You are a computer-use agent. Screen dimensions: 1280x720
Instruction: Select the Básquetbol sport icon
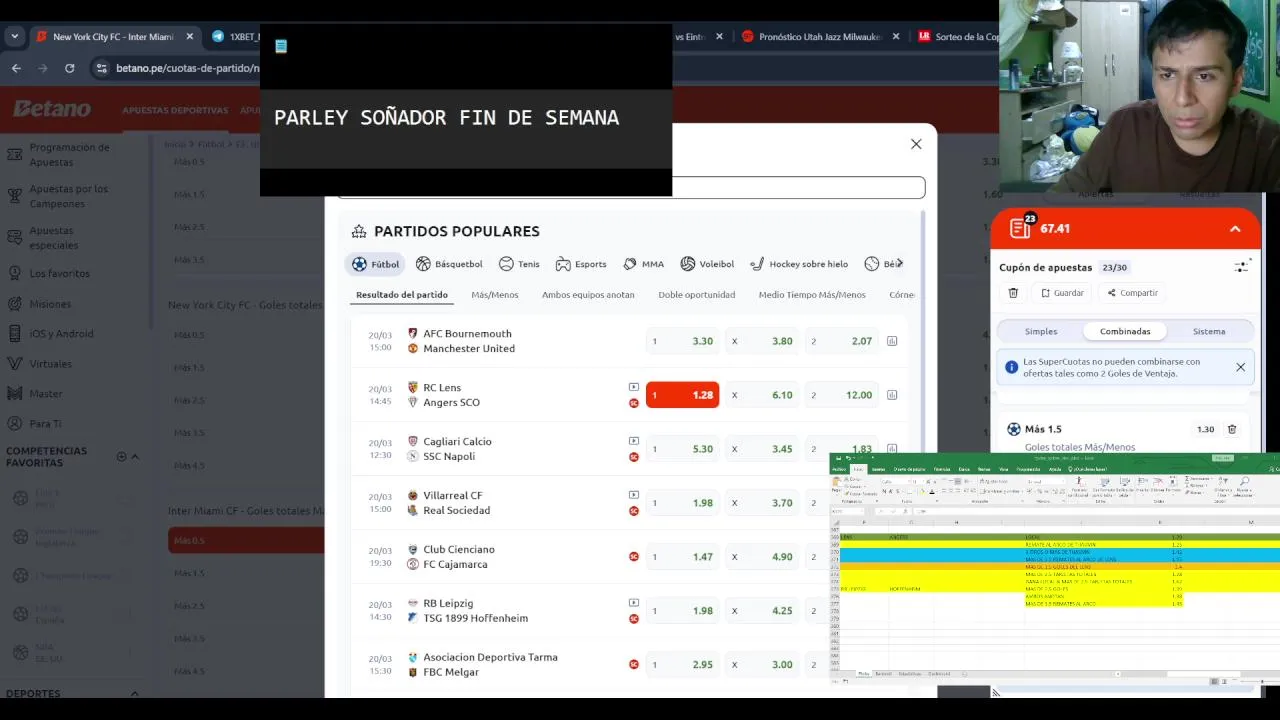click(x=449, y=264)
